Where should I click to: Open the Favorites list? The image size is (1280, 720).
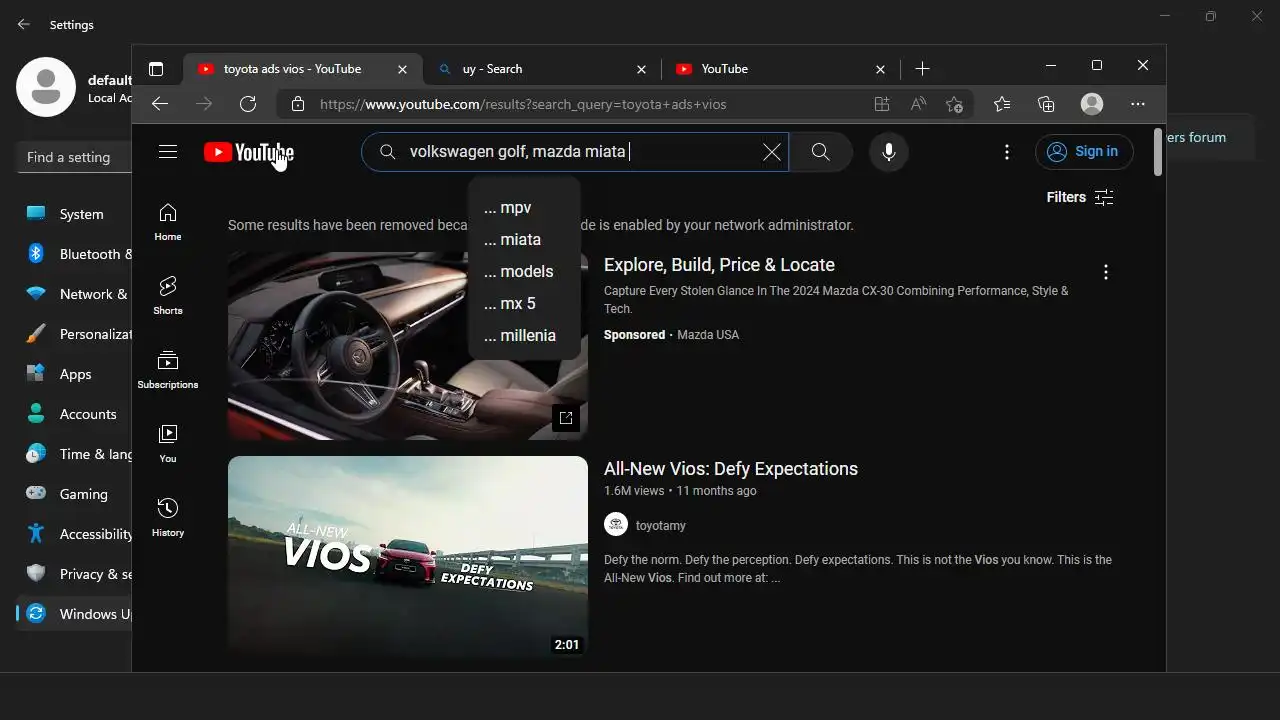(1002, 104)
